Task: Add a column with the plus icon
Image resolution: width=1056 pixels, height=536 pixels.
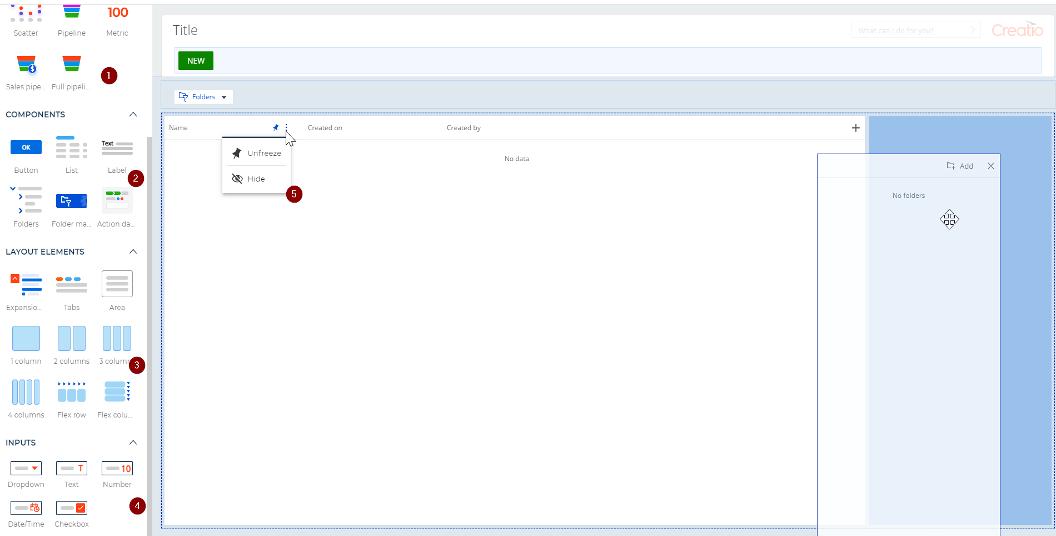Action: click(x=856, y=127)
